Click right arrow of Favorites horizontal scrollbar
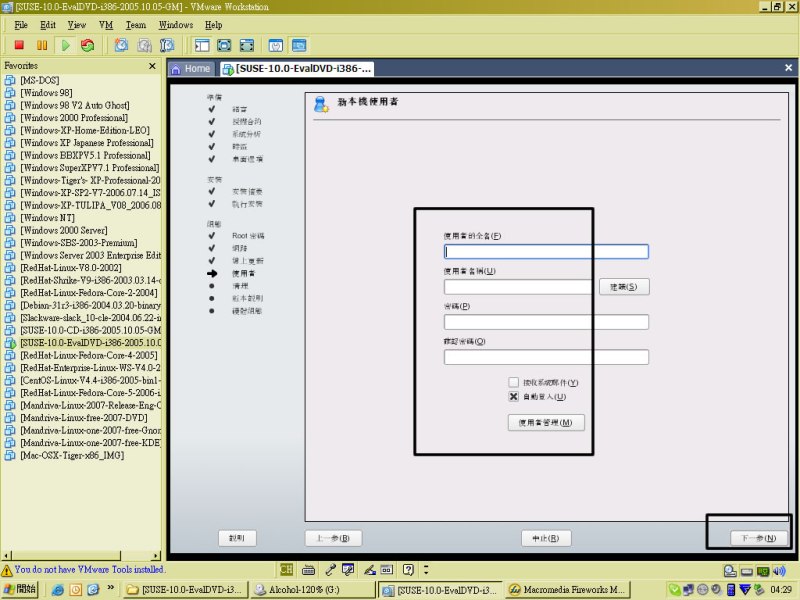Image resolution: width=800 pixels, height=600 pixels. [x=156, y=556]
